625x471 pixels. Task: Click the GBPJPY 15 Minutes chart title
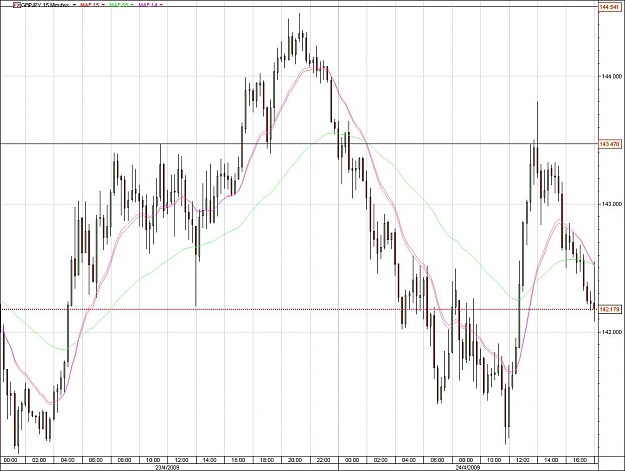45,5
